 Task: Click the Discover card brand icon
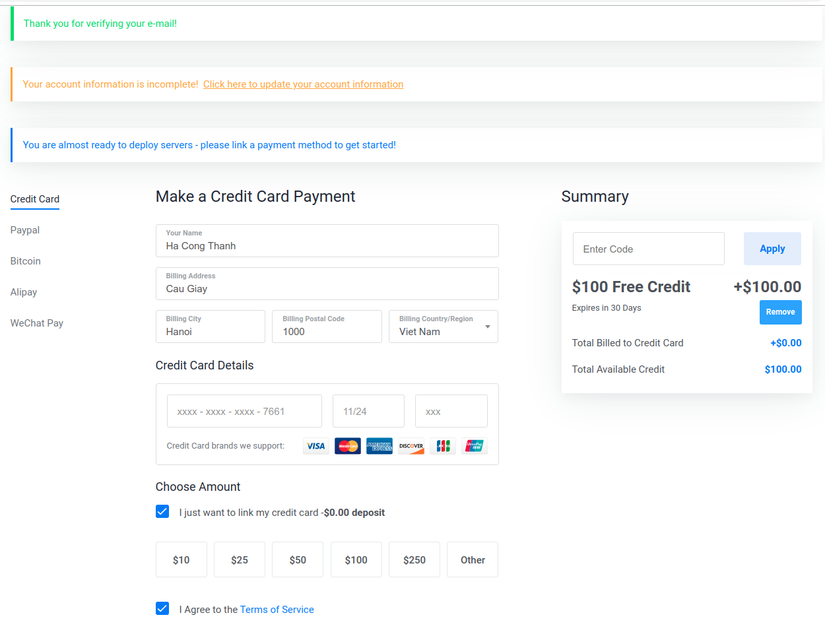pos(411,446)
